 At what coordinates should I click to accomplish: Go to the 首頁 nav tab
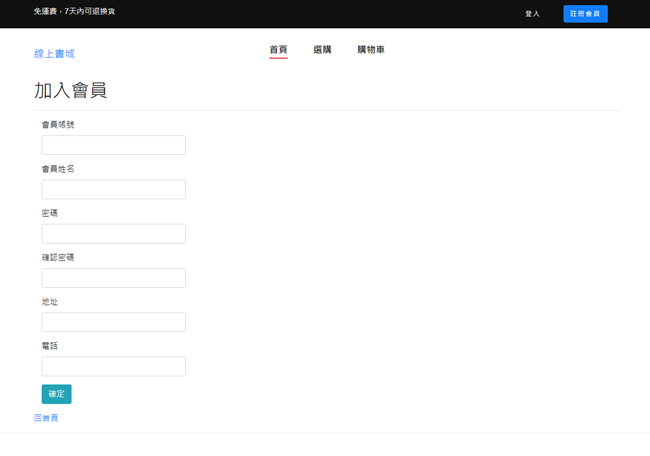(x=278, y=50)
